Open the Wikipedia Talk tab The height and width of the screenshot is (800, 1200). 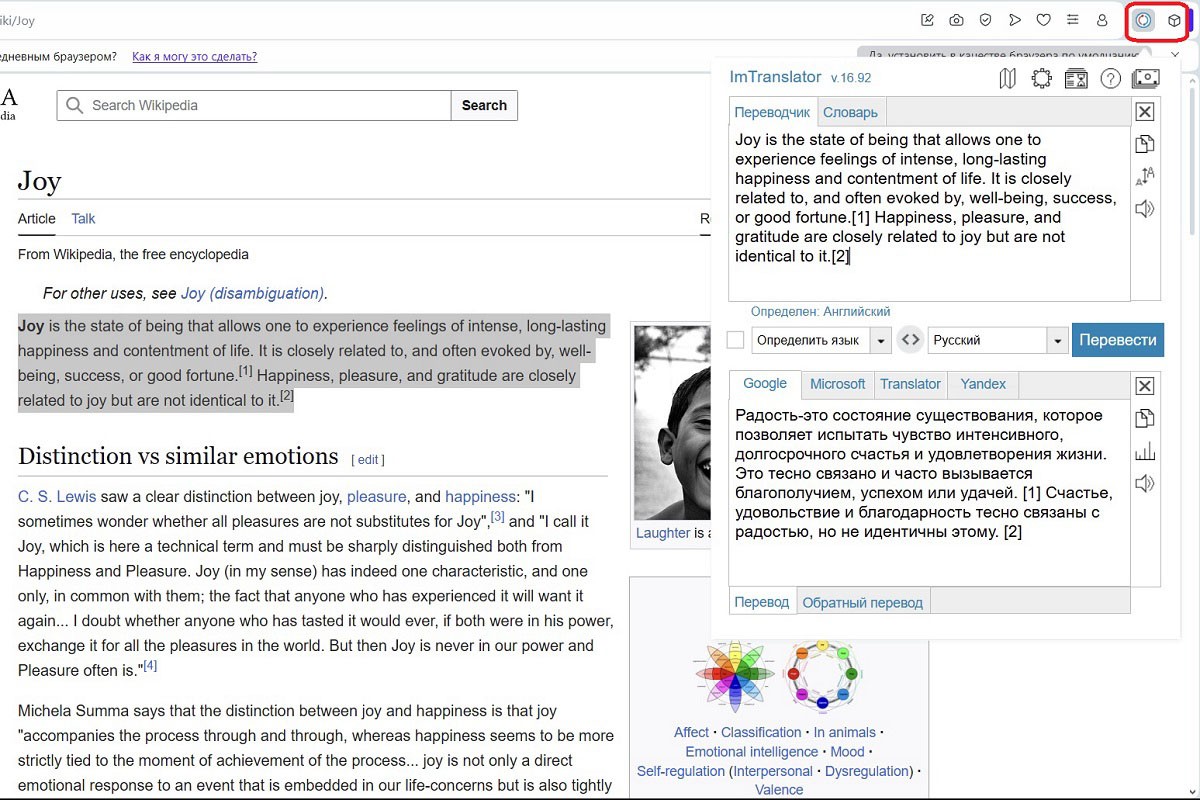tap(83, 218)
